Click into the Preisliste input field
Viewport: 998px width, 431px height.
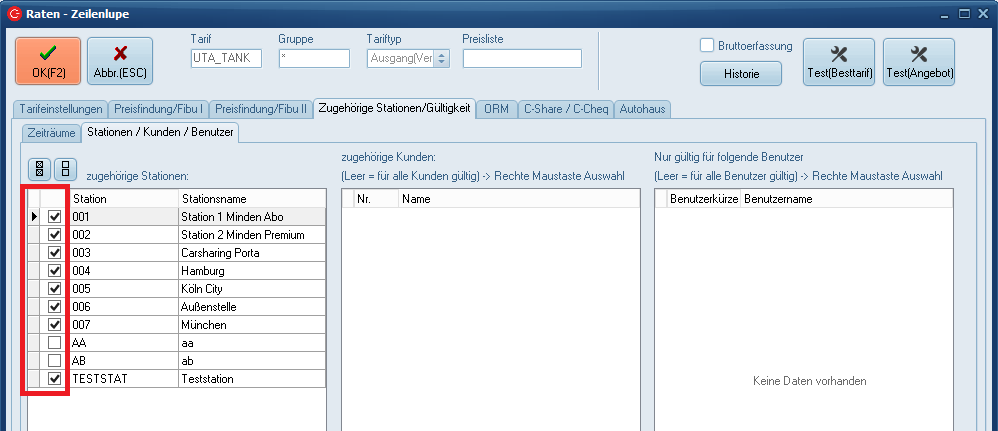point(521,58)
